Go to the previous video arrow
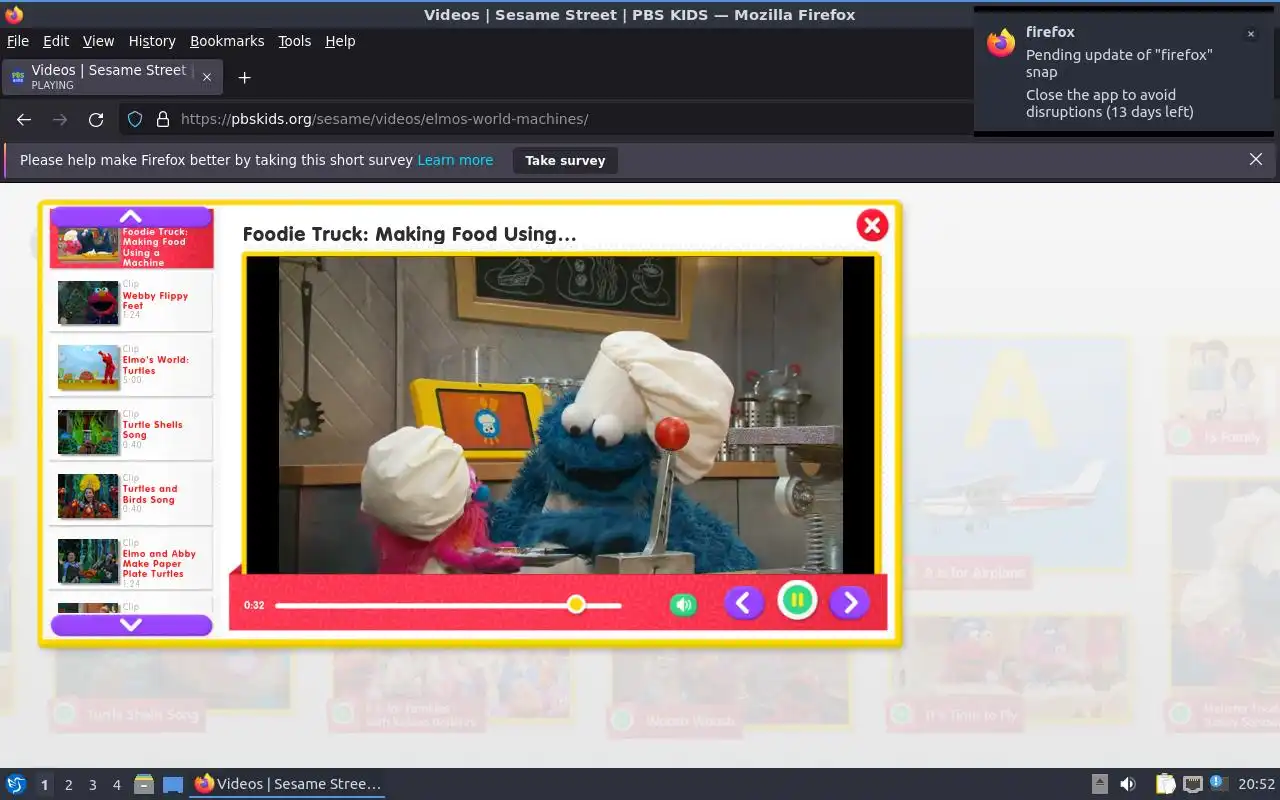The width and height of the screenshot is (1280, 800). tap(743, 602)
